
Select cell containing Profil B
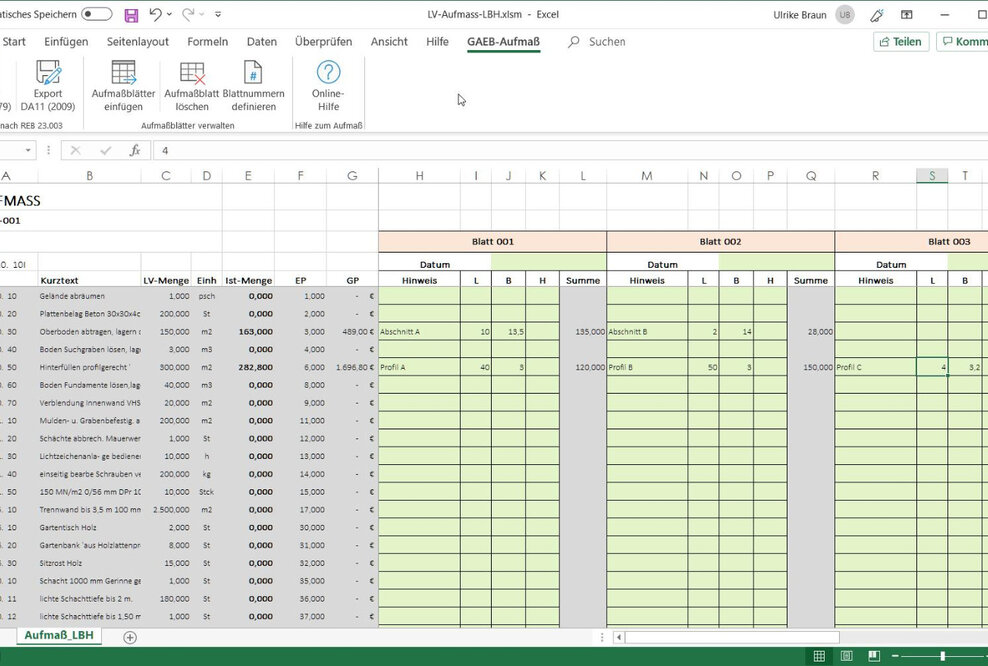(646, 367)
